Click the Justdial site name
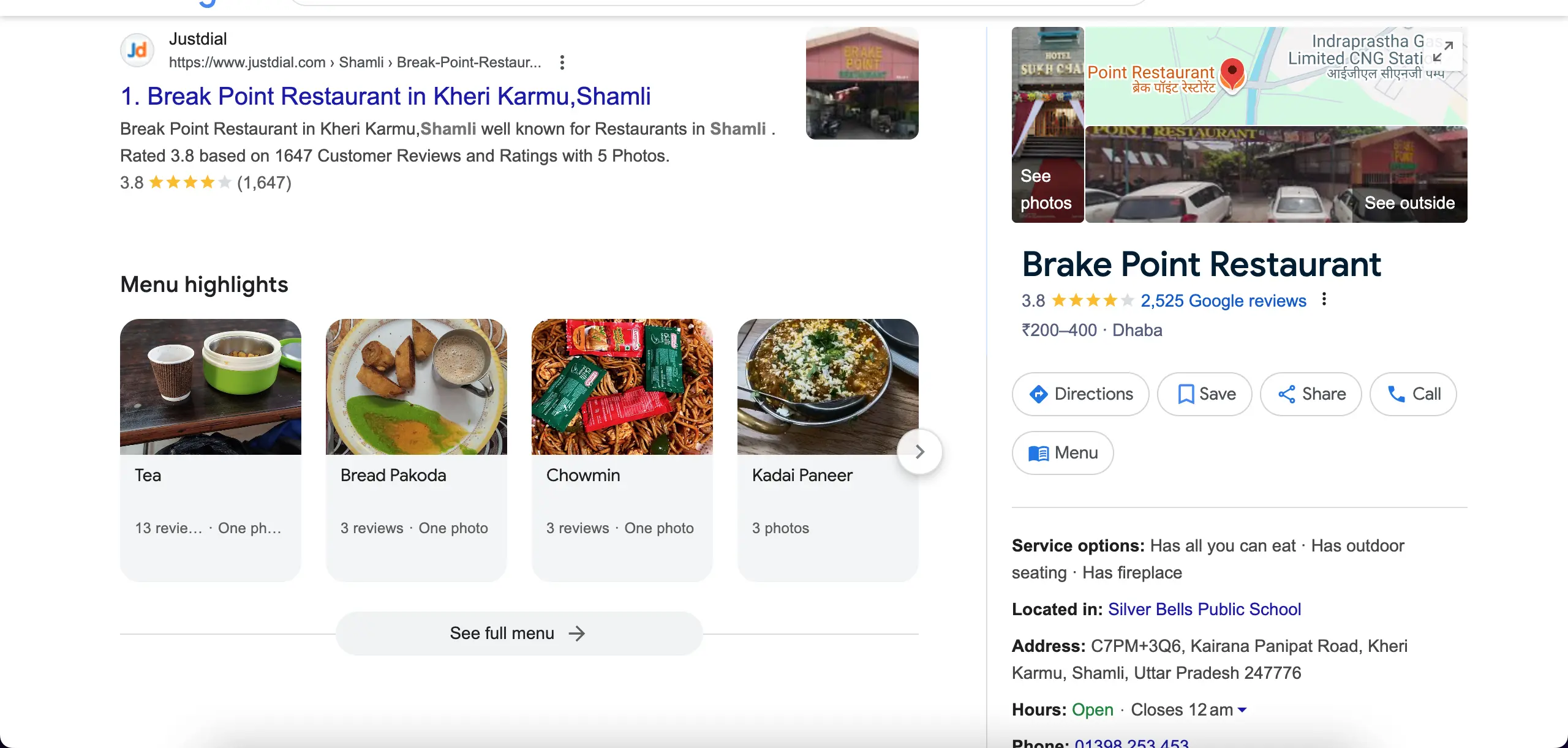Viewport: 1568px width, 748px height. coord(198,39)
